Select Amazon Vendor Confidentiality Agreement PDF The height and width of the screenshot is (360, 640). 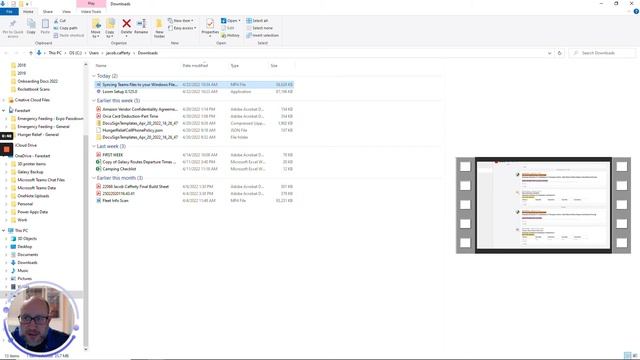point(194,109)
